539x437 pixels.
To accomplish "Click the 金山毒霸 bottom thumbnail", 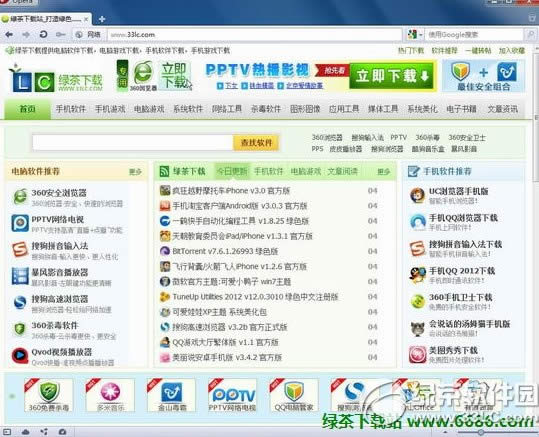I will click(172, 395).
